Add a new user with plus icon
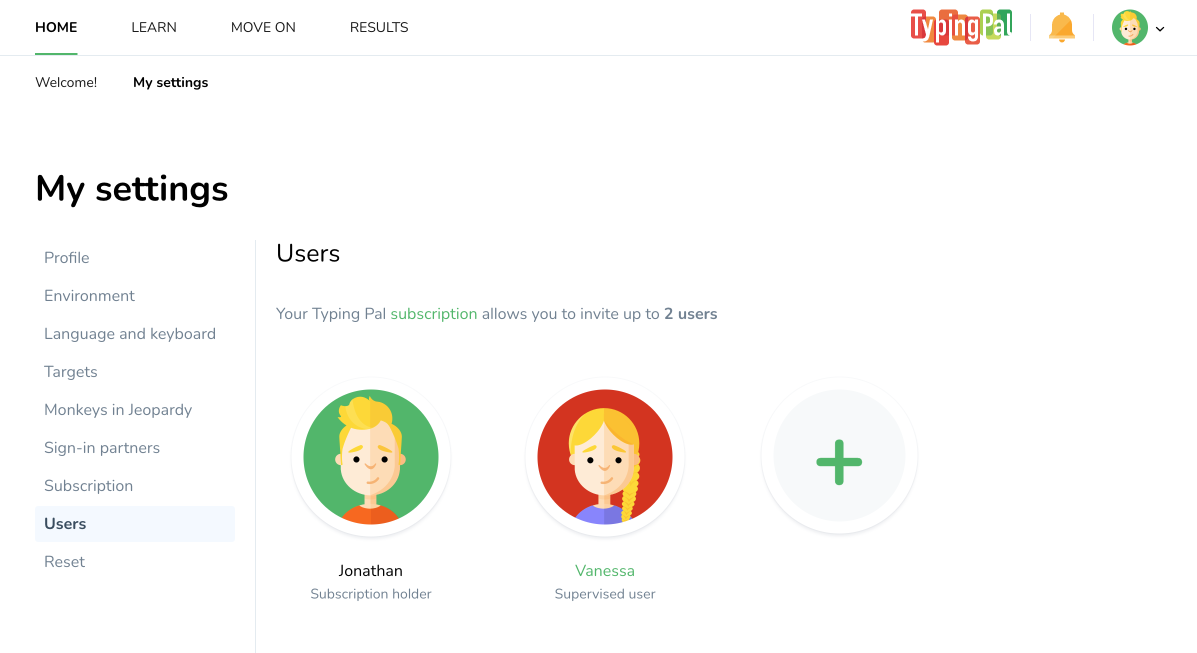Image resolution: width=1197 pixels, height=653 pixels. (x=839, y=457)
